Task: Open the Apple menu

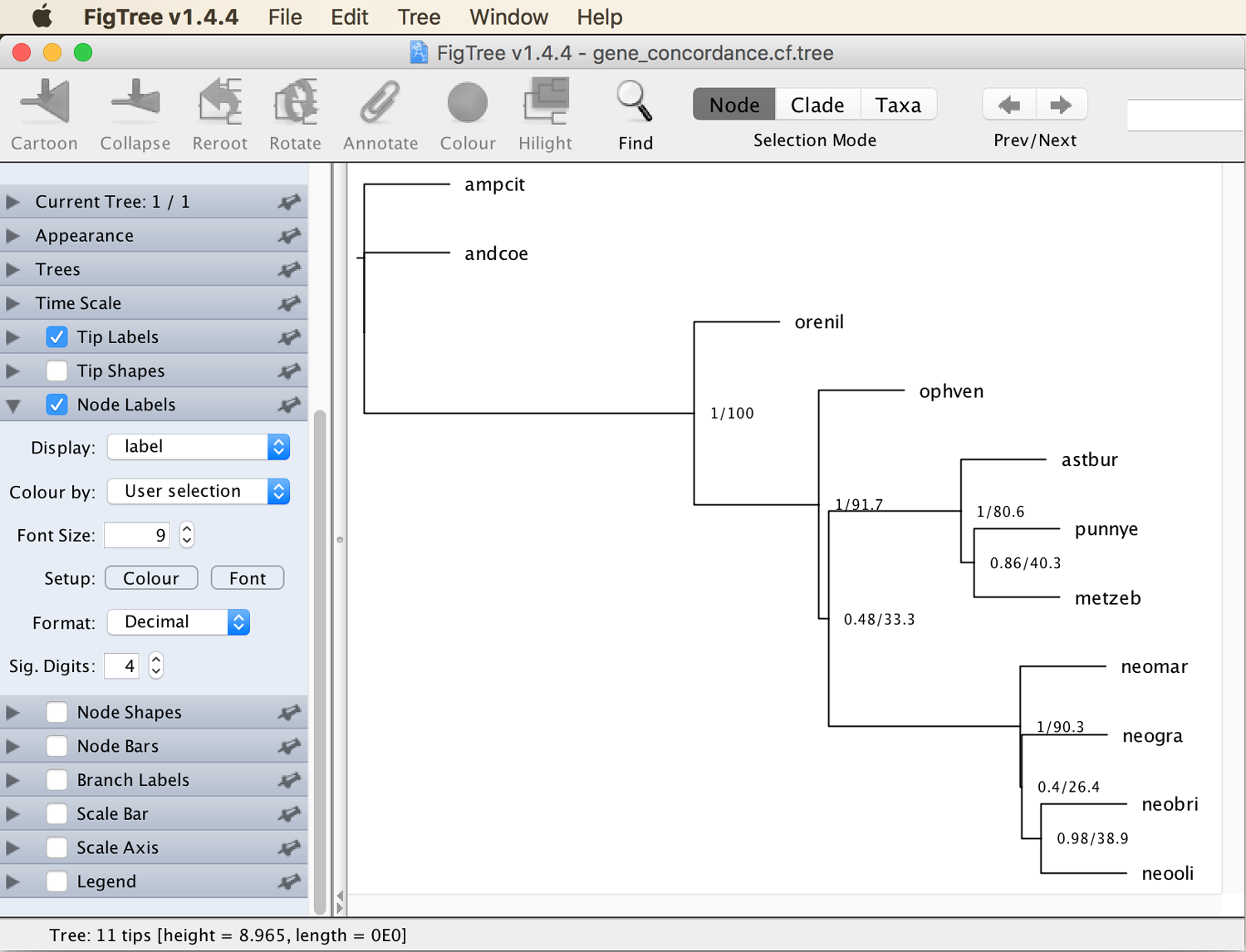Action: tap(42, 17)
